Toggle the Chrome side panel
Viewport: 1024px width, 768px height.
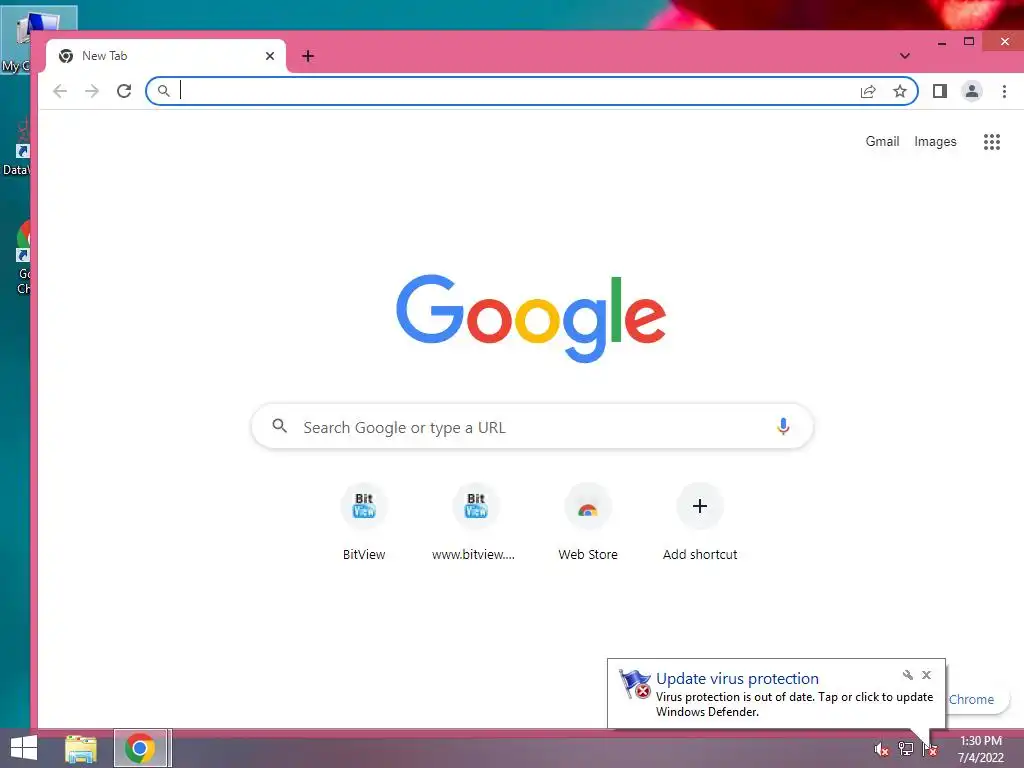[x=940, y=91]
